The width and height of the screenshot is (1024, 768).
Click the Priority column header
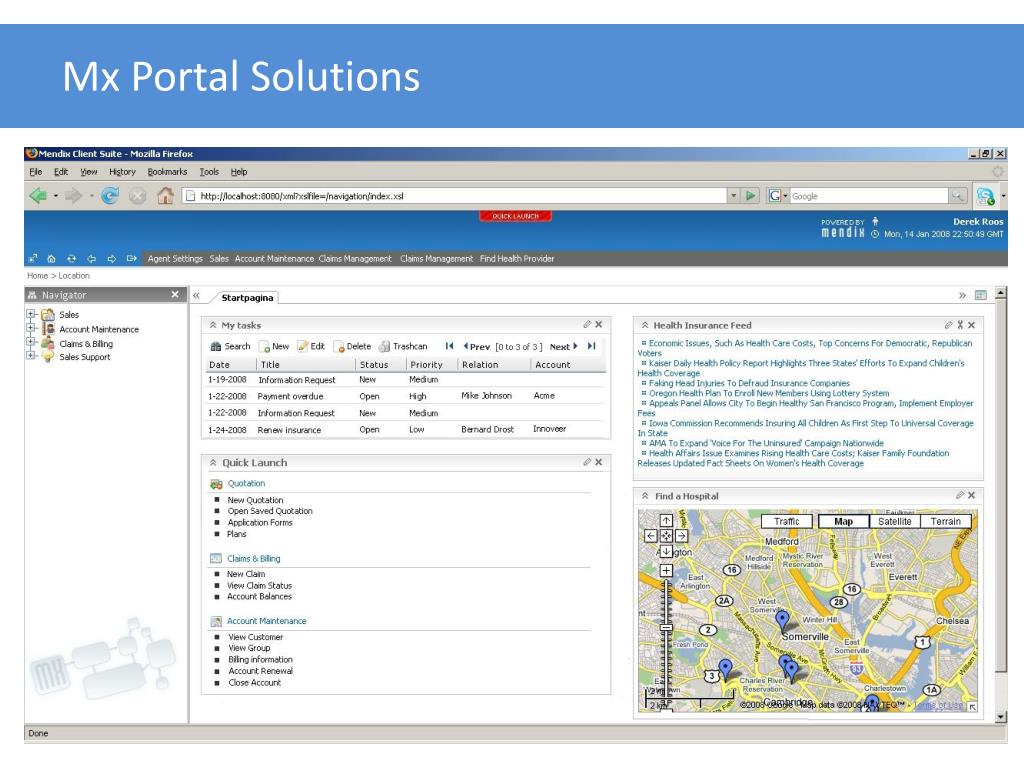click(426, 364)
